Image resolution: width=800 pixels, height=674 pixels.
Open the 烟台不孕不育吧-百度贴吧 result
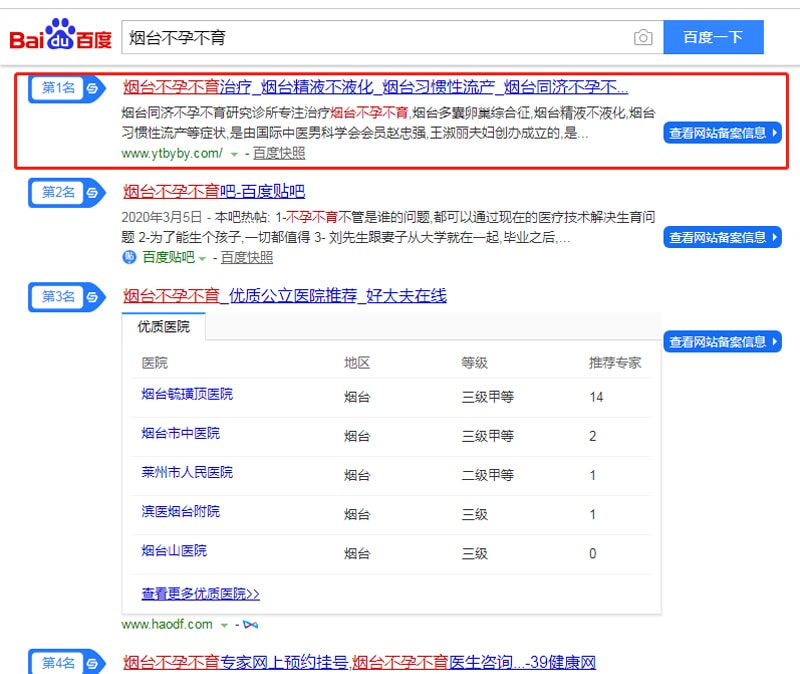tap(214, 191)
